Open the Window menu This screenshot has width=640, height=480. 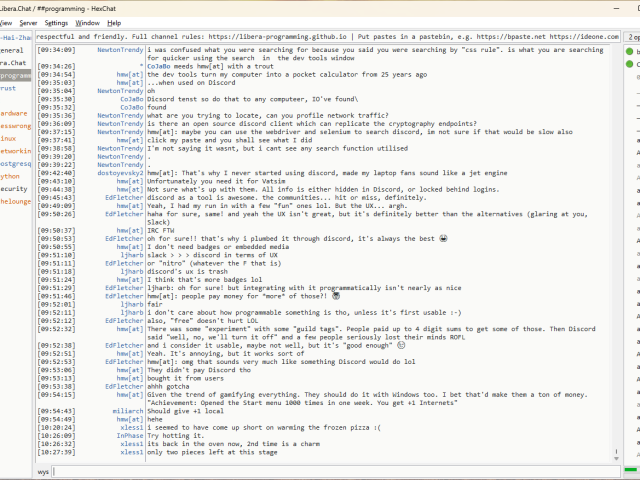point(87,22)
